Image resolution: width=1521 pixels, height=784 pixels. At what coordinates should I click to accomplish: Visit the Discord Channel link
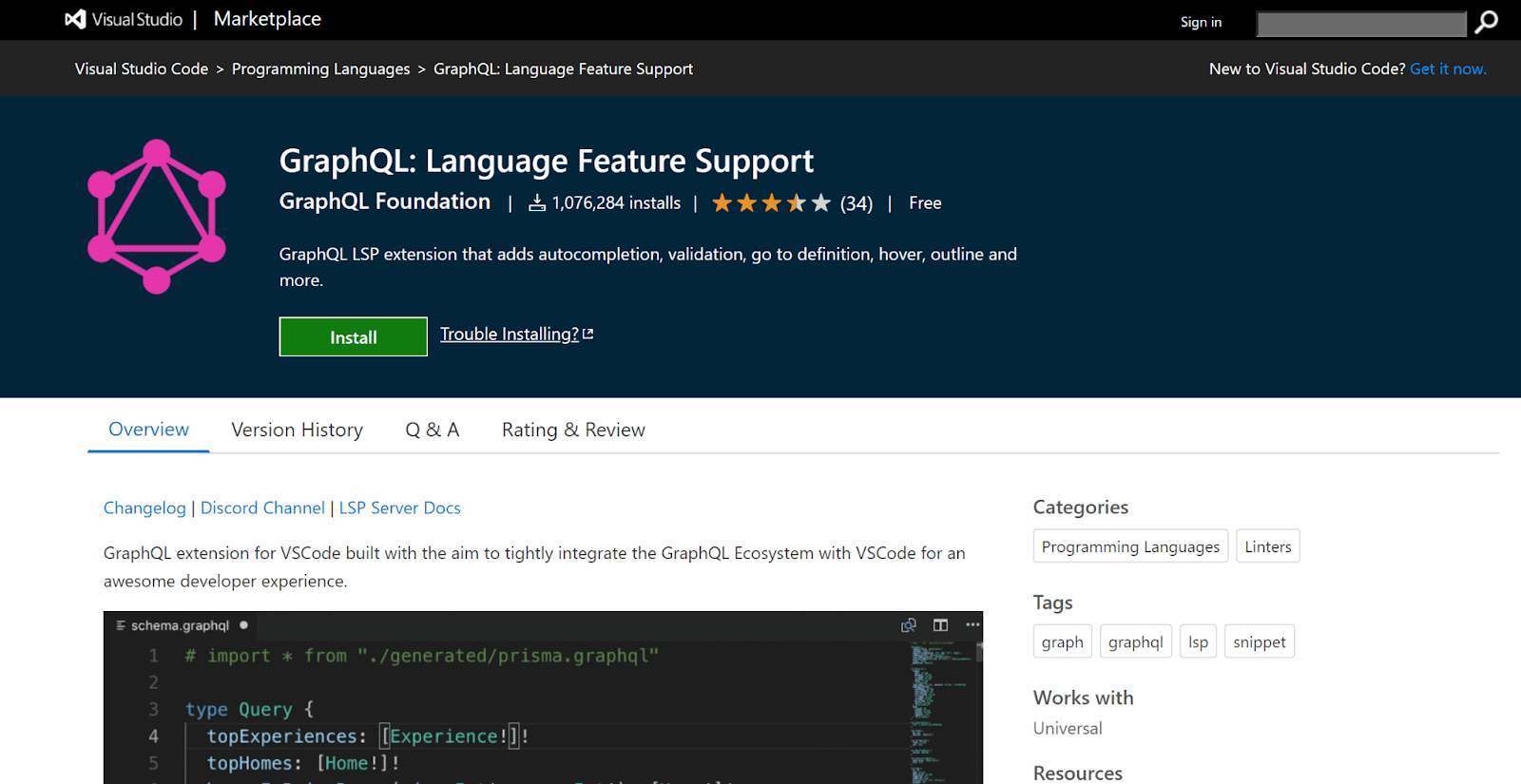pyautogui.click(x=262, y=507)
